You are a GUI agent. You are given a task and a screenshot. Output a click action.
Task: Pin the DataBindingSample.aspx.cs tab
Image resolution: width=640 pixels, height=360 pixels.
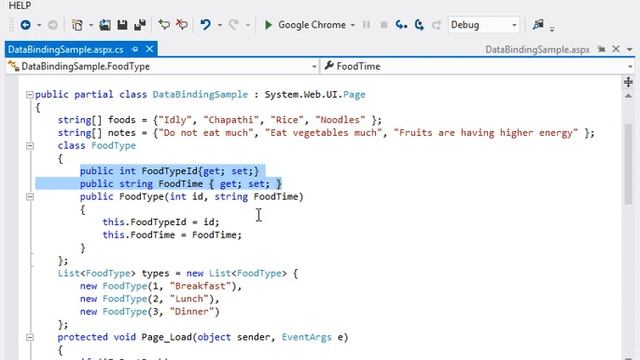coord(135,49)
